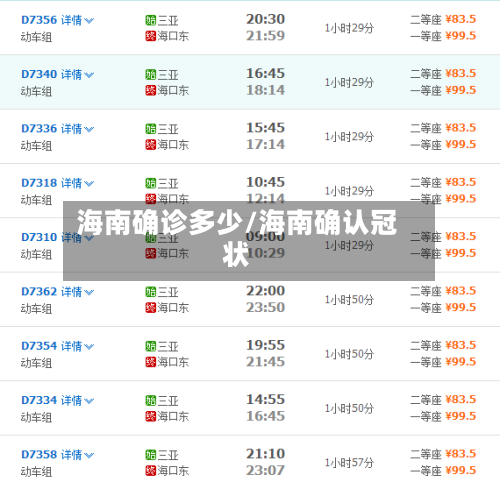
Task: Click 三亚 origin in D7354 row
Action: click(168, 347)
